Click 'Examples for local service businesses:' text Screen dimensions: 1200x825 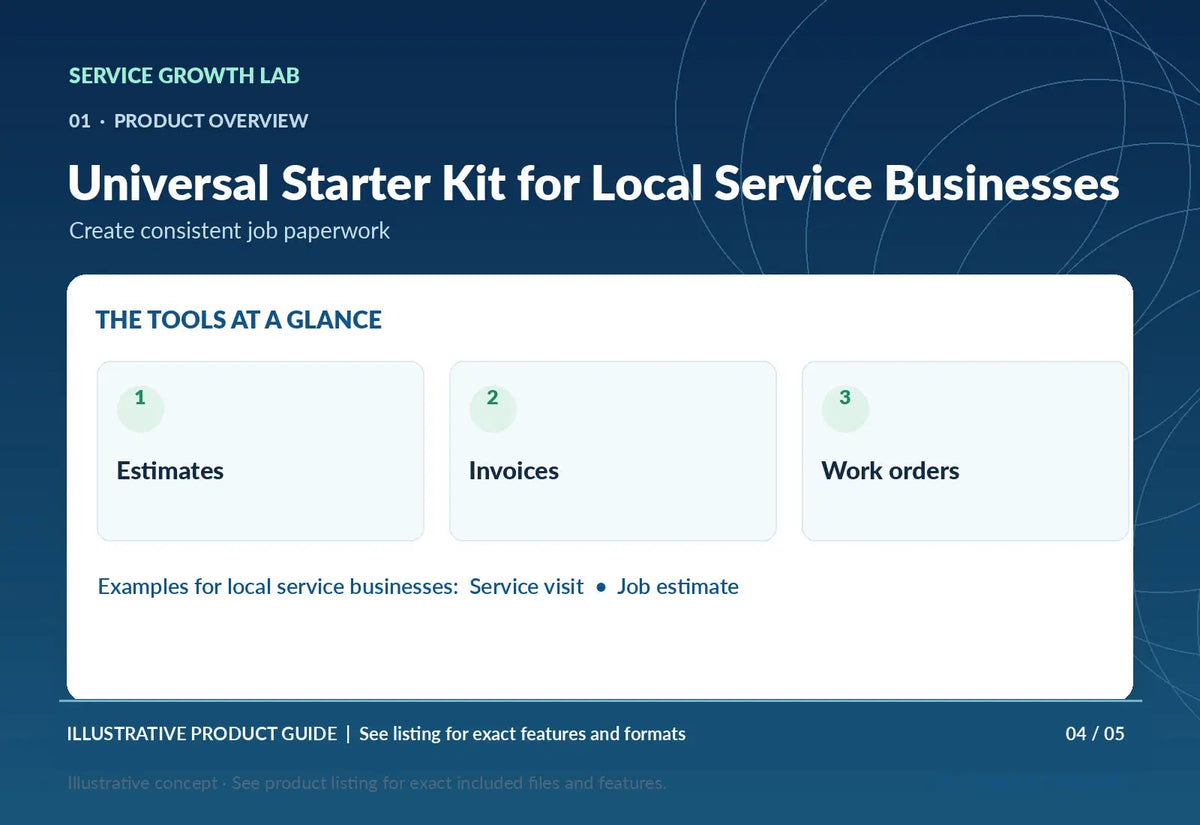(278, 587)
